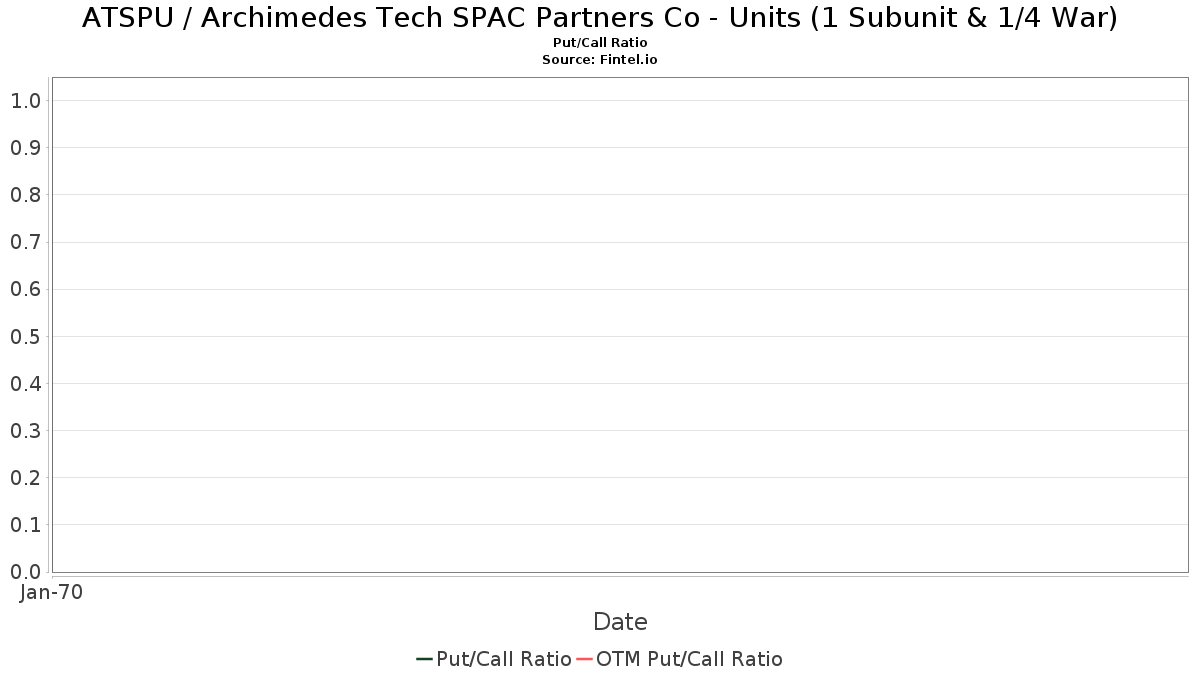Screen dimensions: 1200x675
Task: Click the Put/Call Ratio subtitle under title
Action: pyautogui.click(x=600, y=43)
